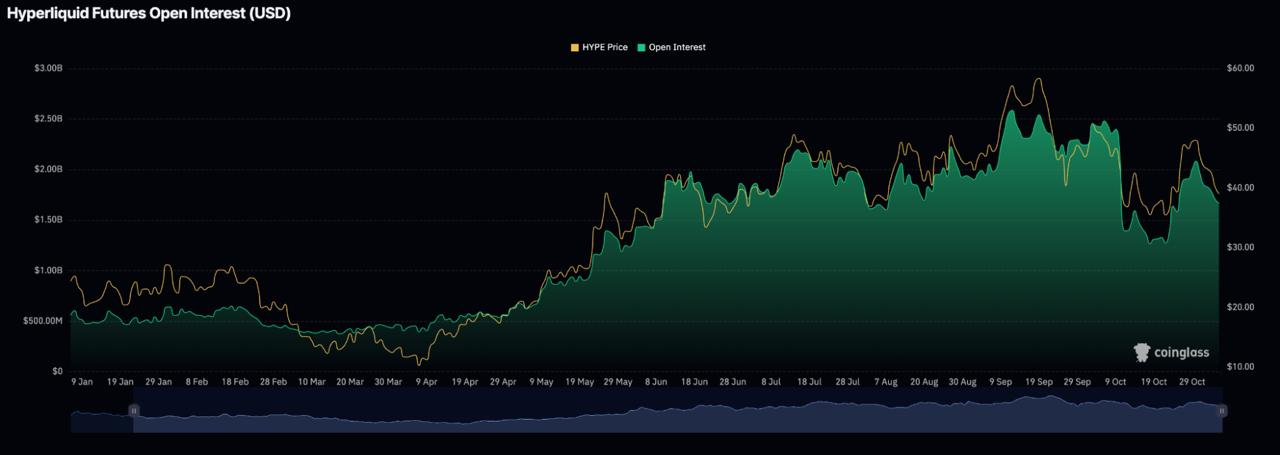Click the chart title Hyperliquid Futures Open Interest

(149, 14)
